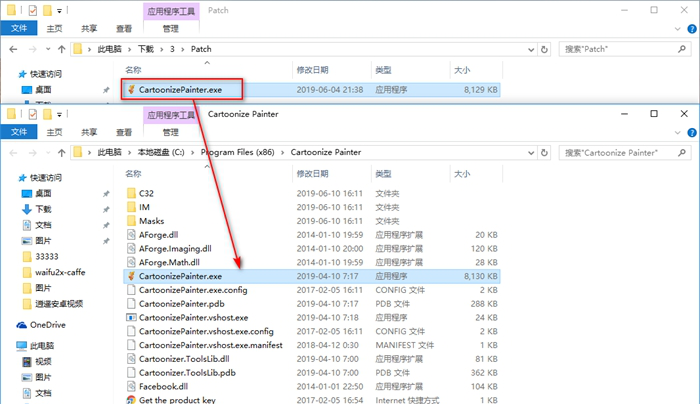
Task: Go back using the Patch window back arrow
Action: (11, 48)
